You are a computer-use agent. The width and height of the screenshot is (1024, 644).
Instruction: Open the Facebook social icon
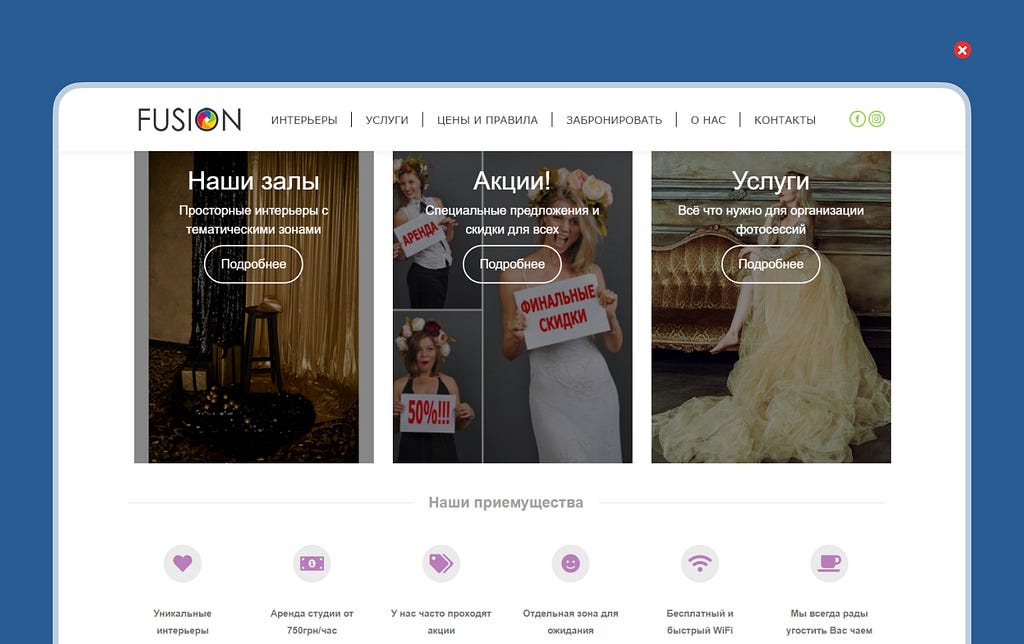pyautogui.click(x=857, y=119)
